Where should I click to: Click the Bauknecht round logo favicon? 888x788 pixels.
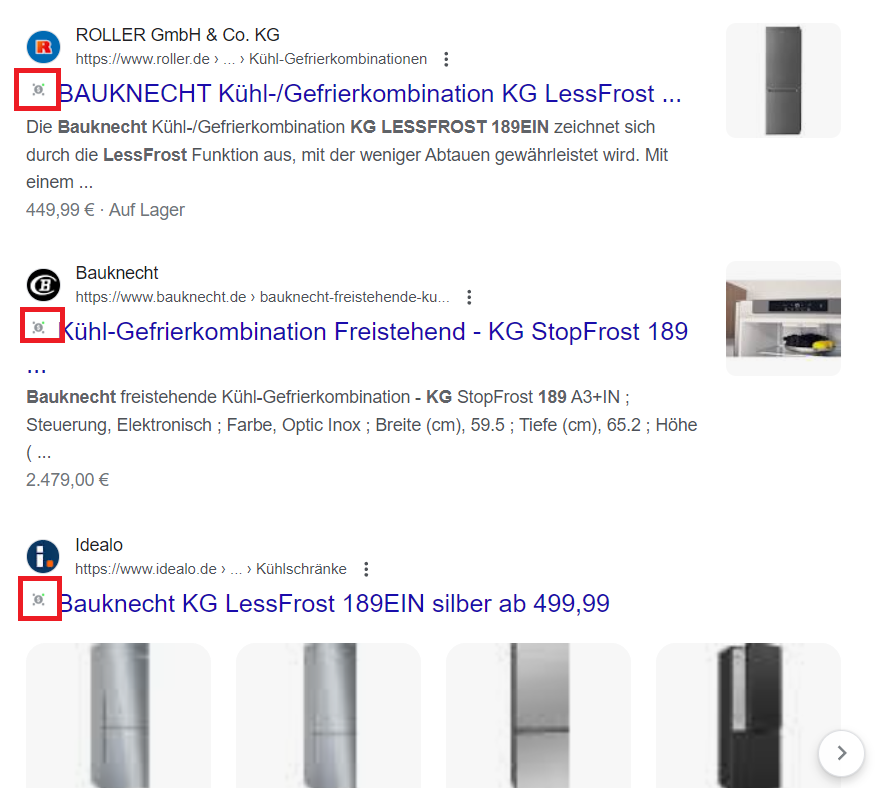point(43,285)
